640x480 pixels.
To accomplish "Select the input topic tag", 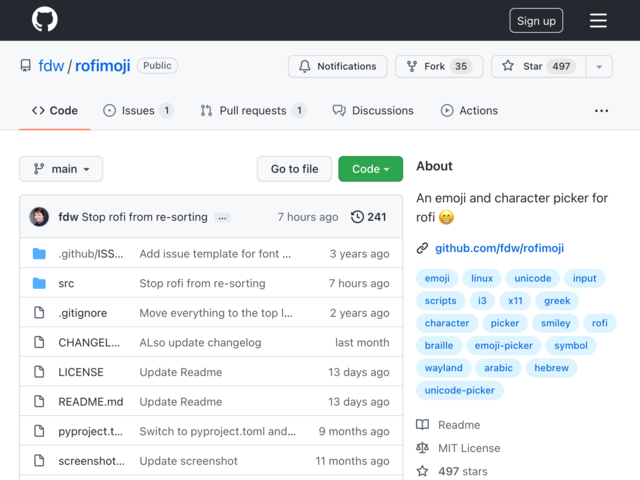I will coord(584,278).
